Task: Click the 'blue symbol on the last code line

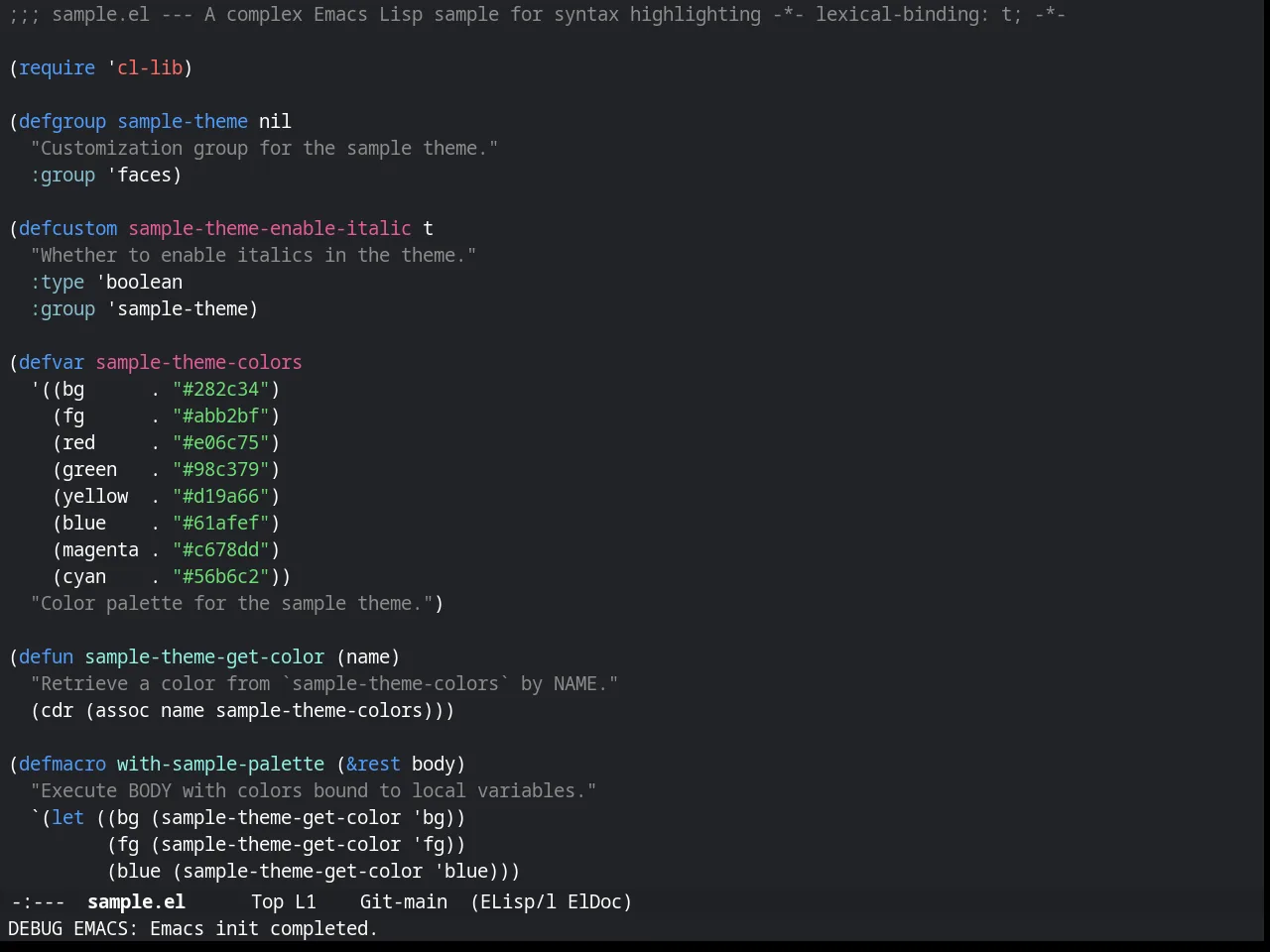Action: tap(460, 871)
